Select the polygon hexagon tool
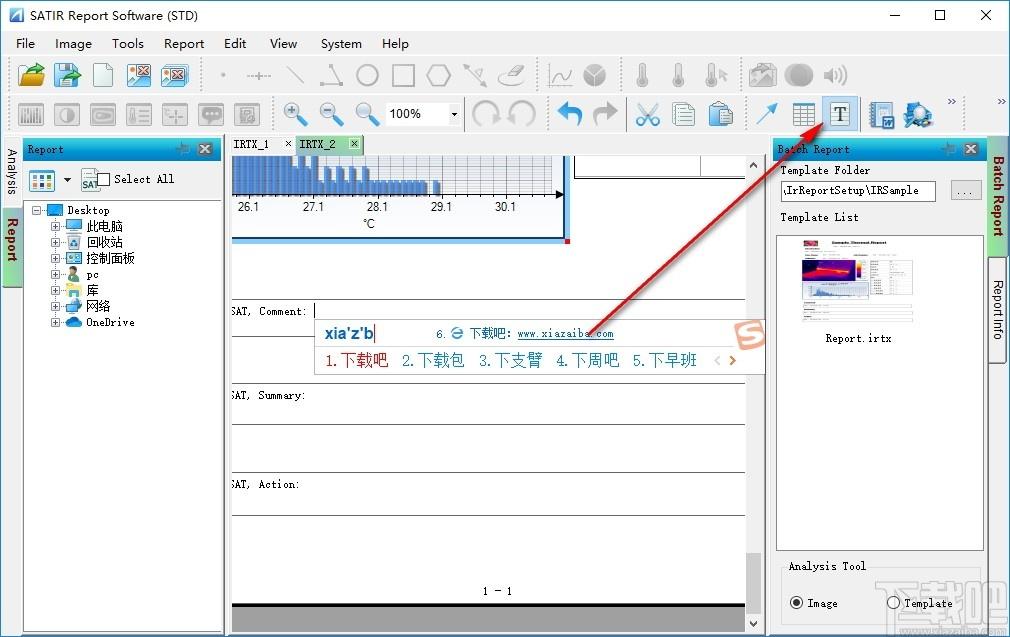Viewport: 1010px width, 637px height. coord(439,75)
